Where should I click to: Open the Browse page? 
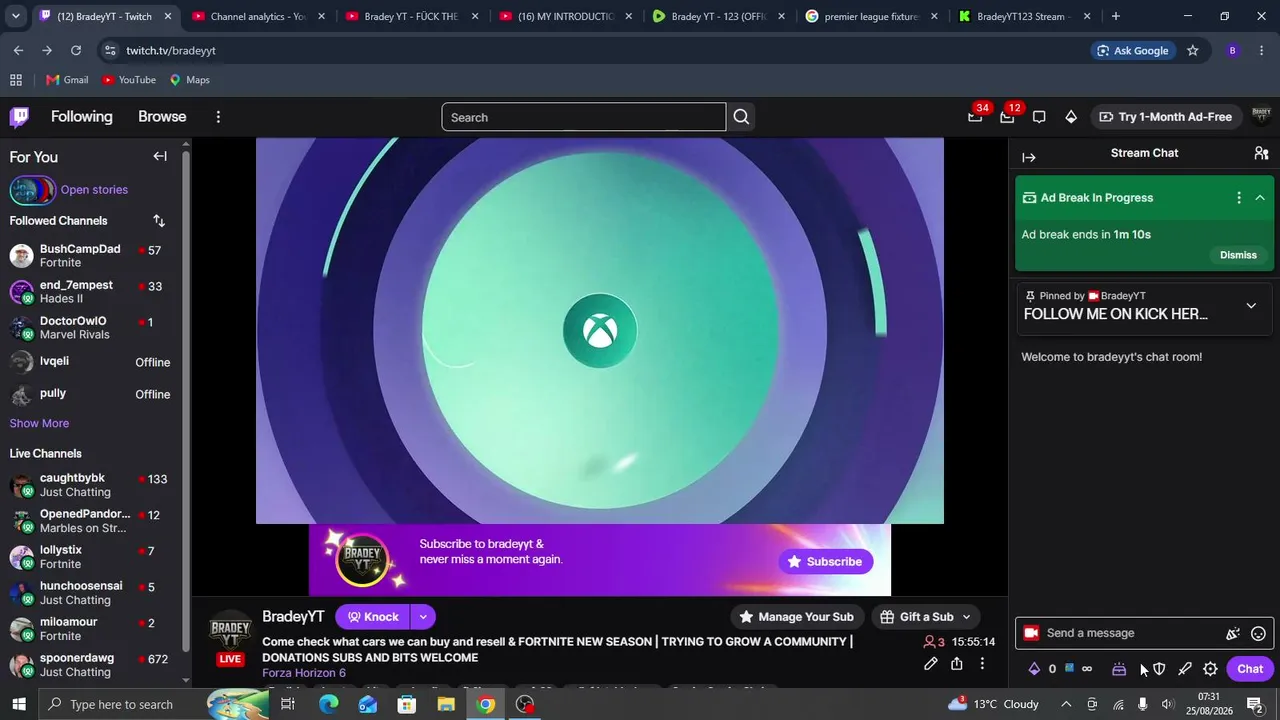pos(162,117)
